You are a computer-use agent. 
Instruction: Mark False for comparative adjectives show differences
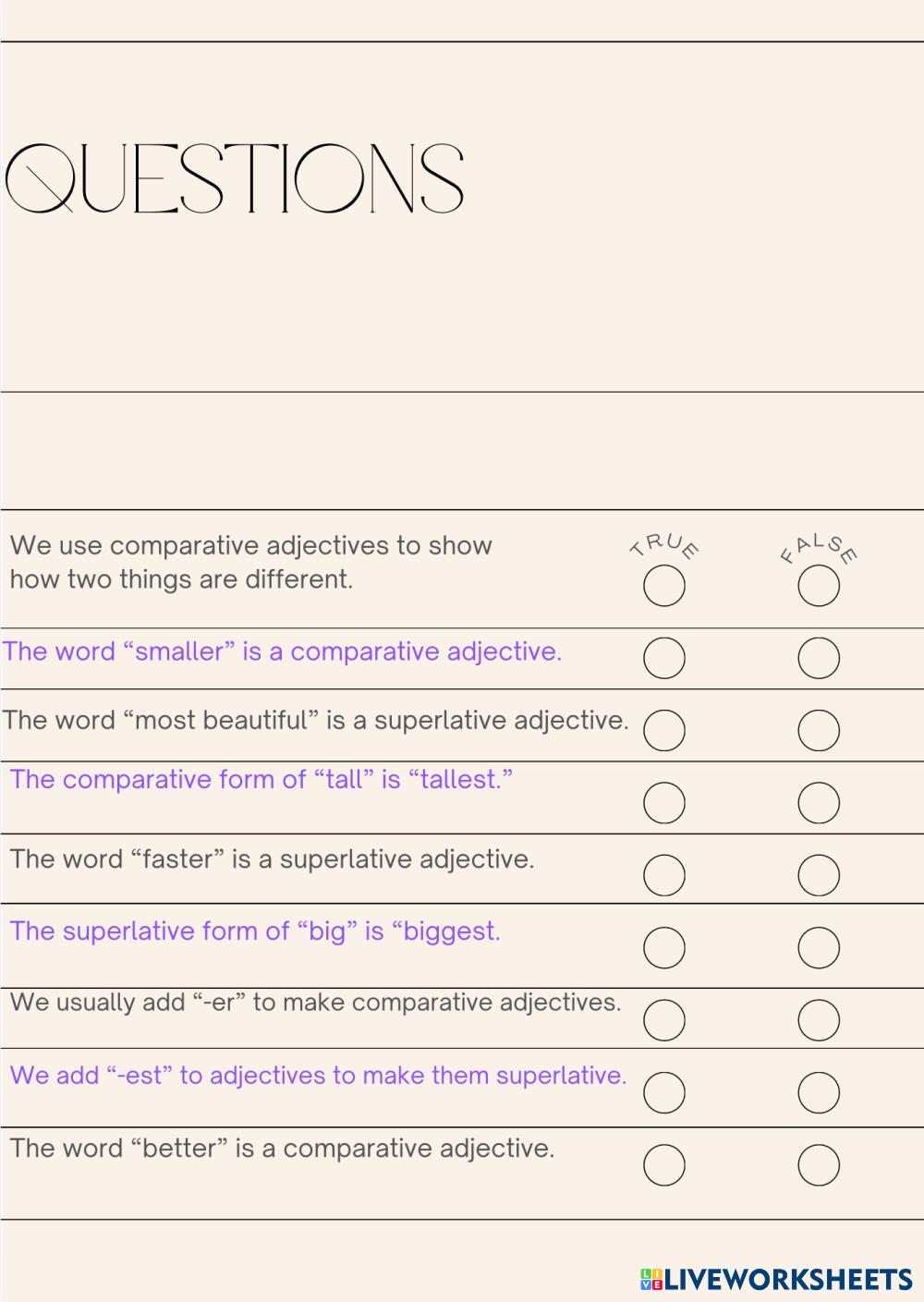click(x=819, y=586)
